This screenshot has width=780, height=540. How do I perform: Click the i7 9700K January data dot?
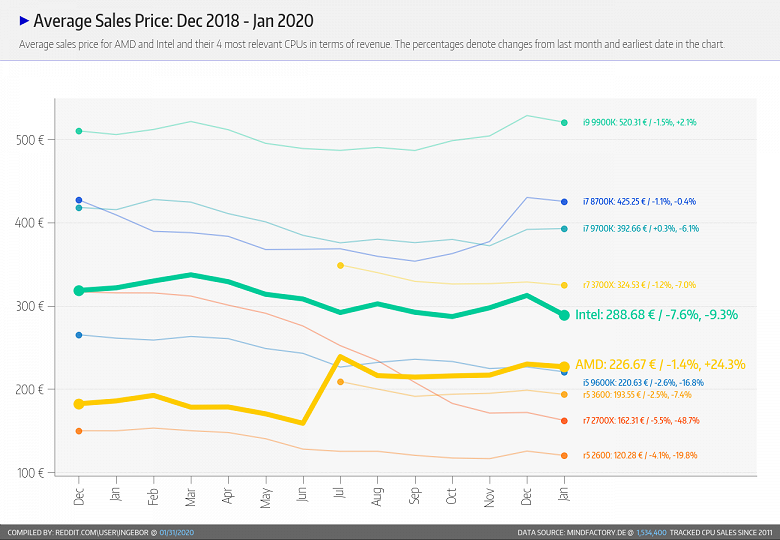click(564, 229)
